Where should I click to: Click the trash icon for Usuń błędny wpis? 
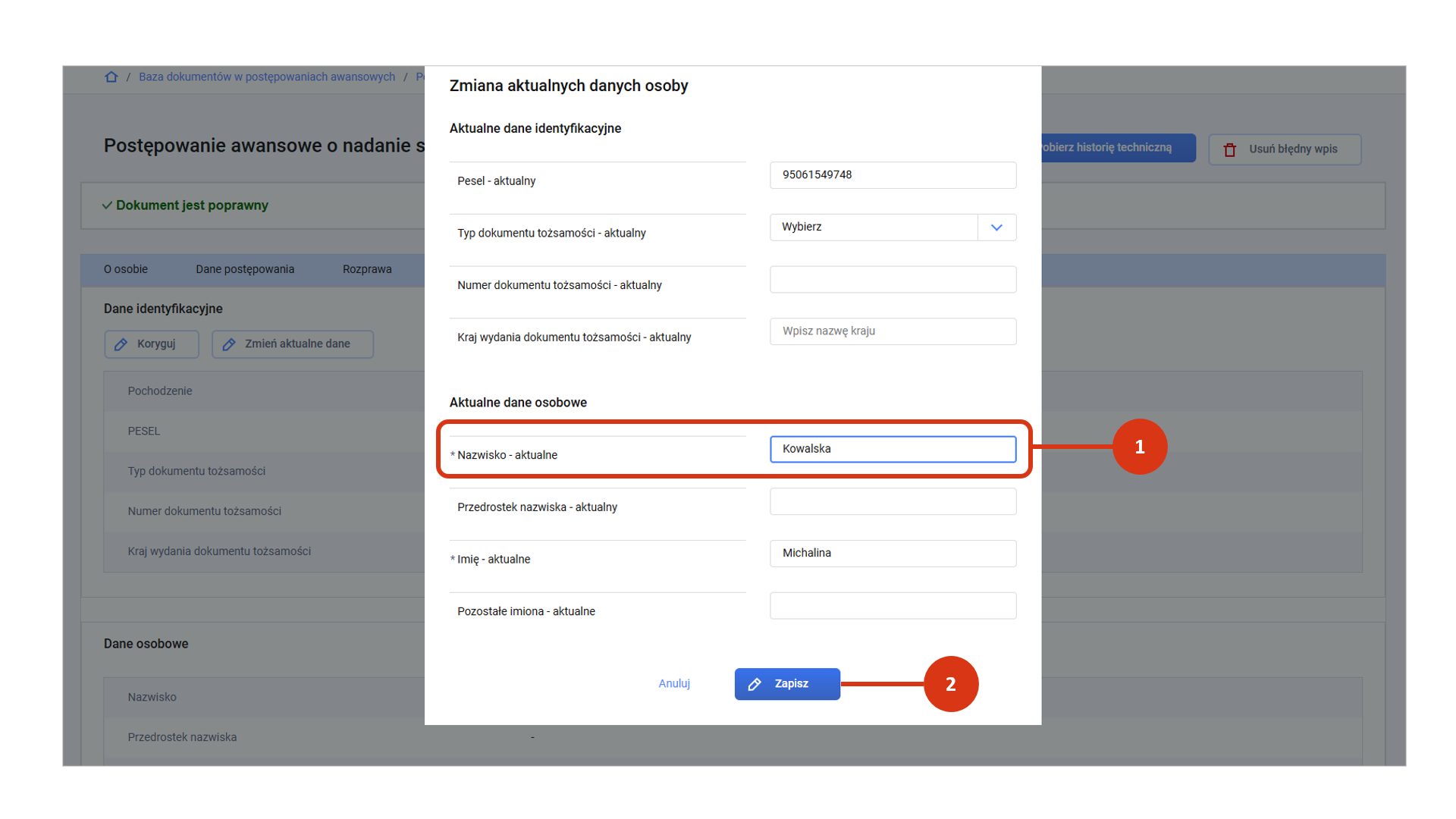pyautogui.click(x=1230, y=149)
